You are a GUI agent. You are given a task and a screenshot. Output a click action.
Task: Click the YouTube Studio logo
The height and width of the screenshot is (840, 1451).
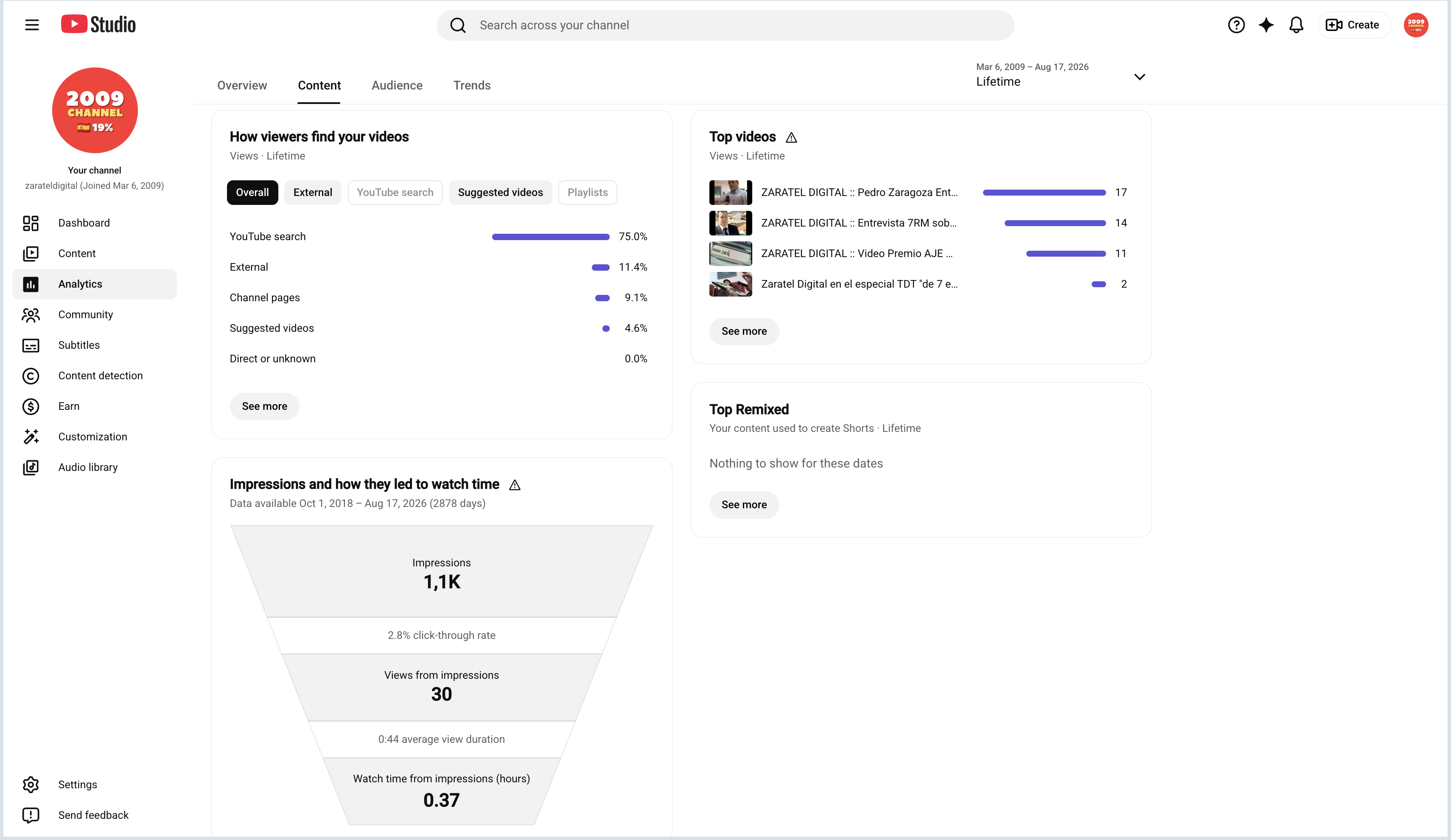pyautogui.click(x=98, y=25)
